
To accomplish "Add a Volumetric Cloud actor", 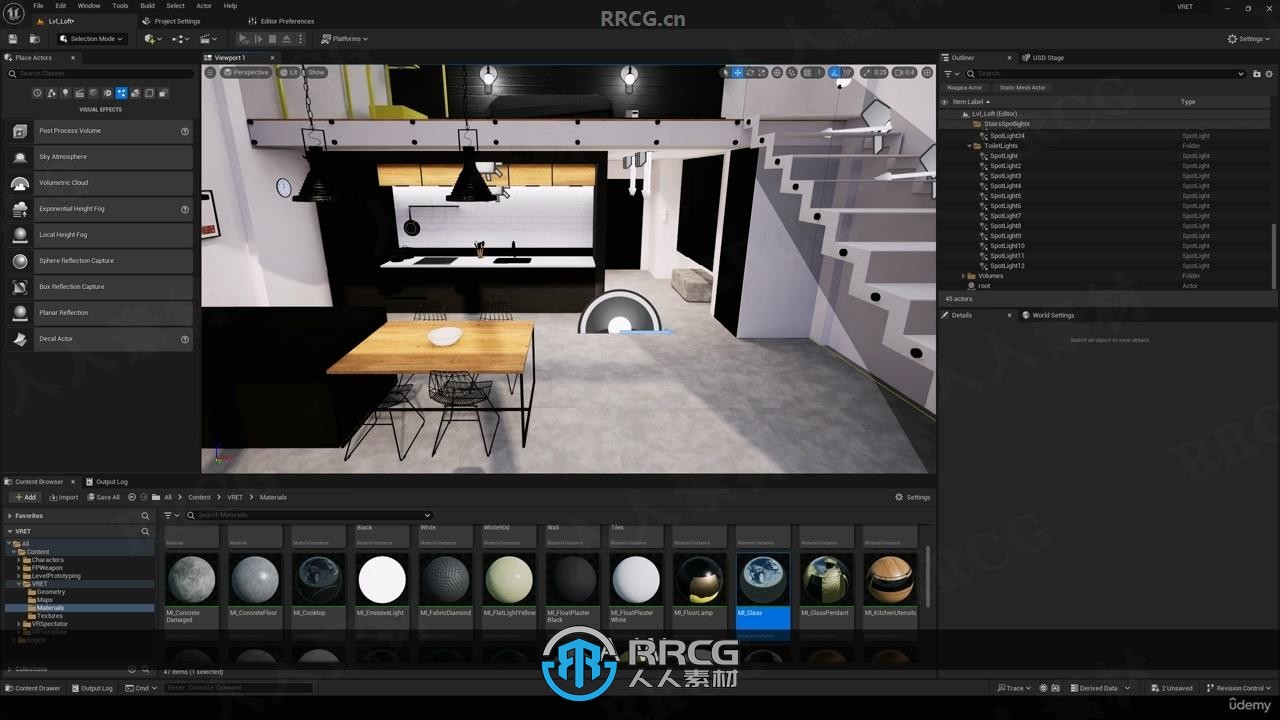I will click(98, 183).
